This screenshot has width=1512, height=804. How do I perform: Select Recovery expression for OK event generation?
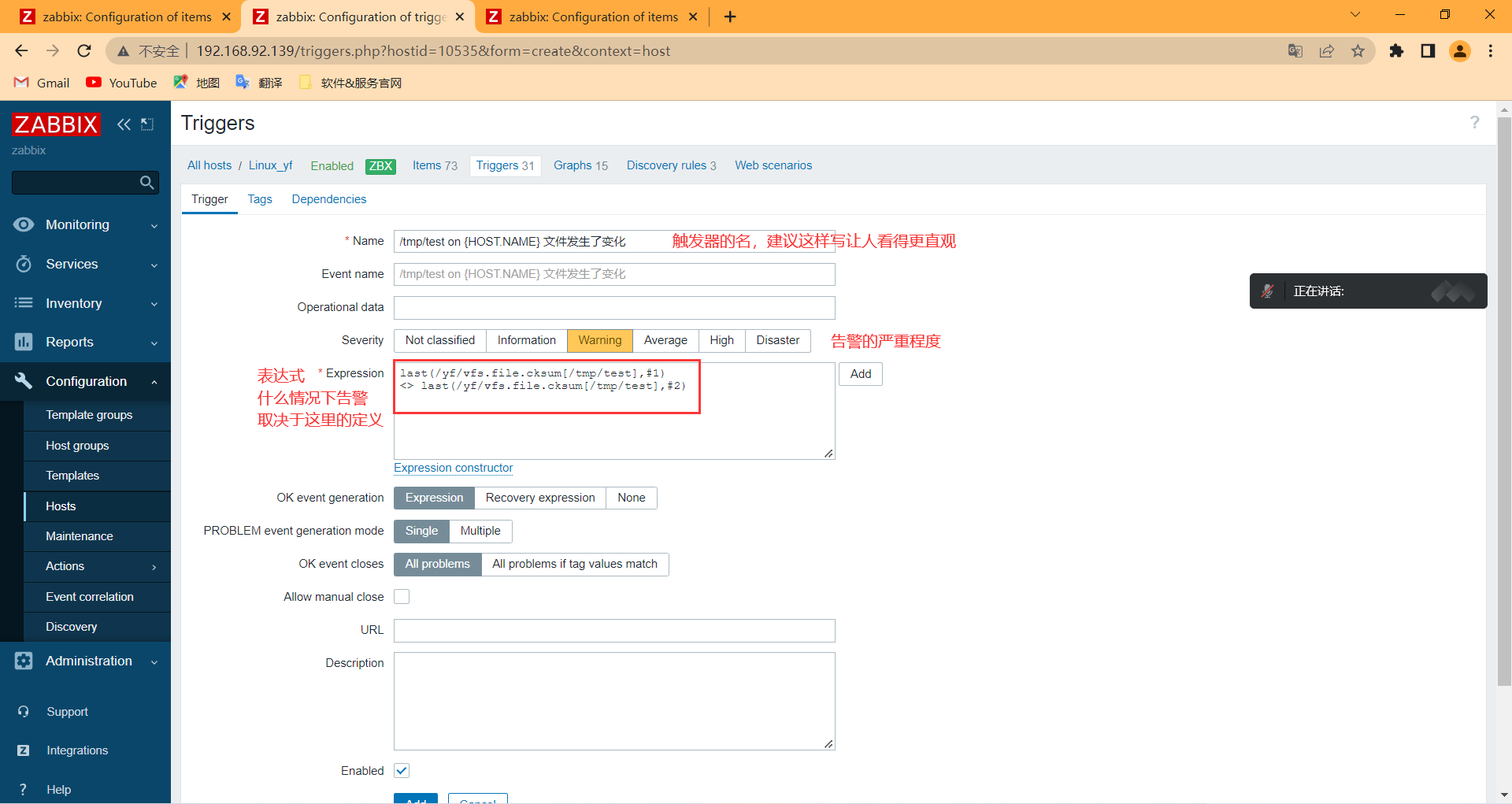coord(540,498)
